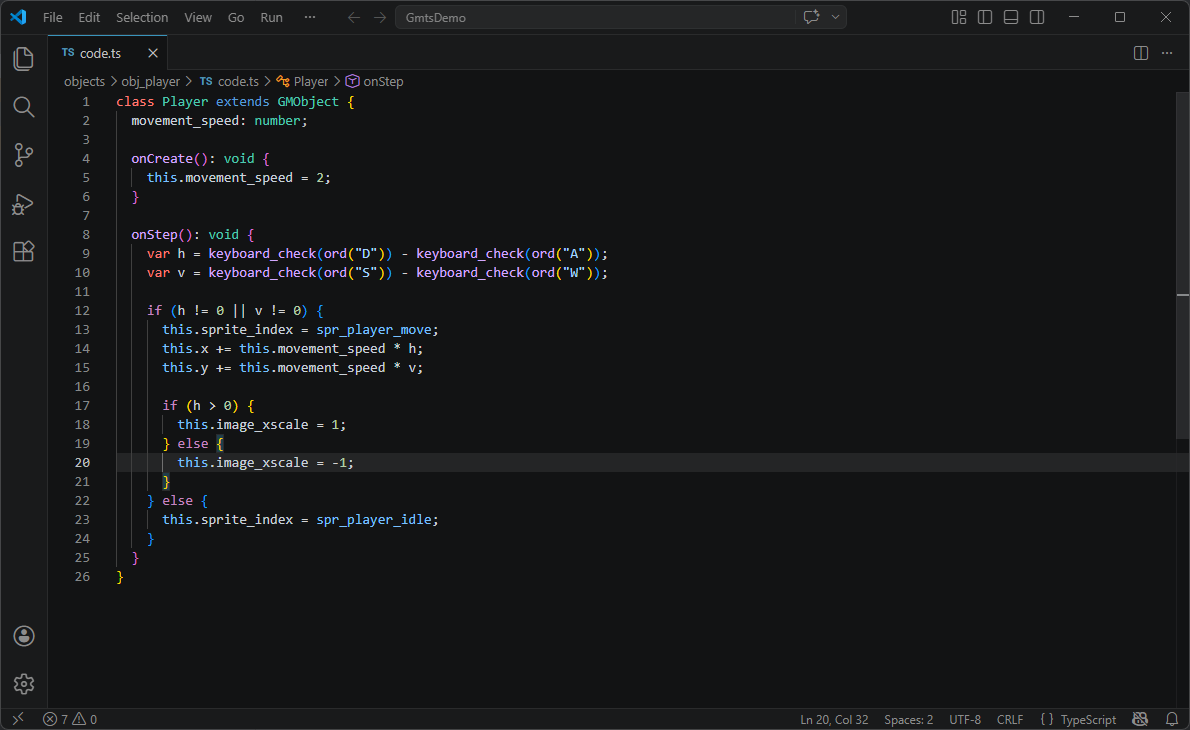The height and width of the screenshot is (730, 1190).
Task: Select the code.ts tab
Action: (100, 52)
